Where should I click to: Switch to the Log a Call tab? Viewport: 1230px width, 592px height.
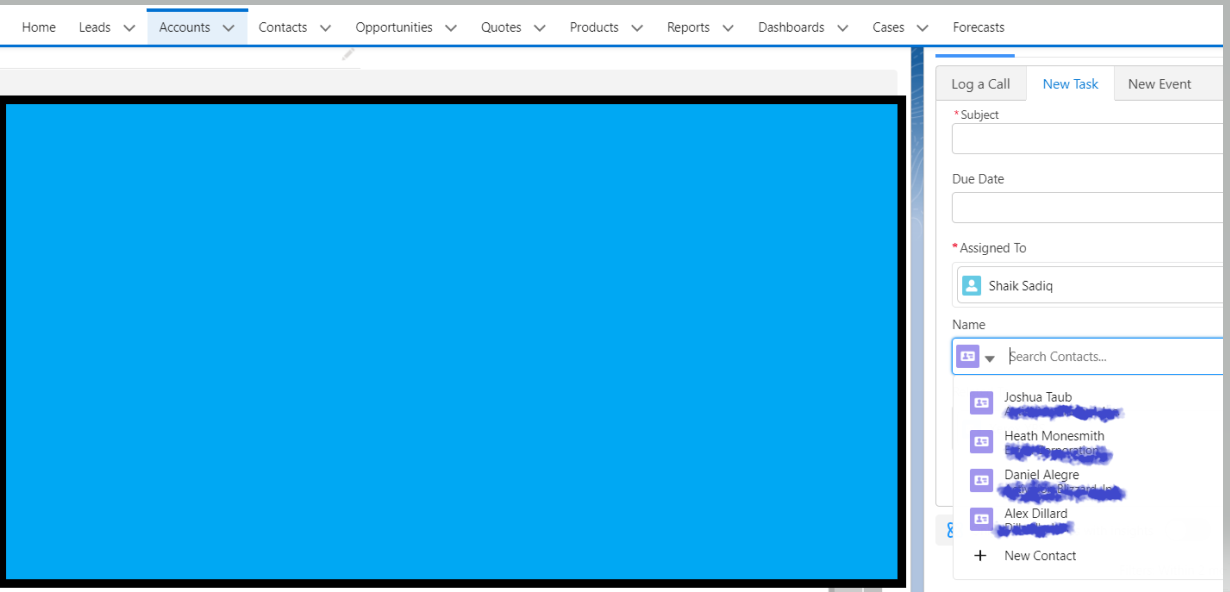(x=981, y=84)
